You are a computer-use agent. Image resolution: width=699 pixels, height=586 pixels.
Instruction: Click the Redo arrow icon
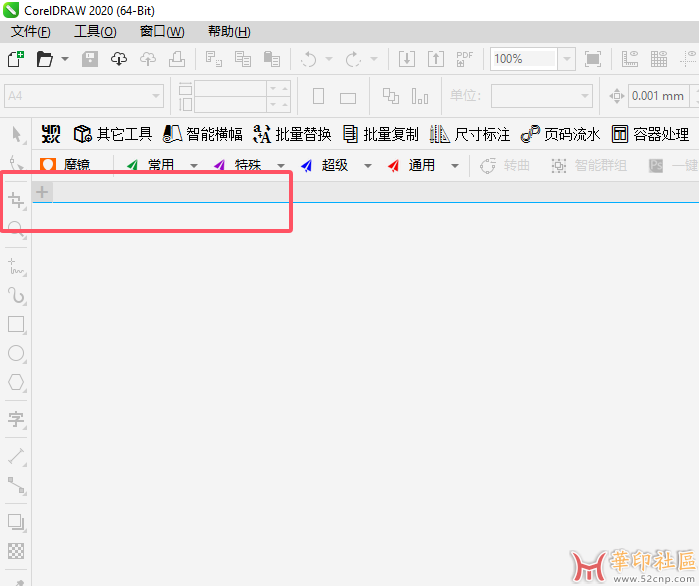pyautogui.click(x=353, y=59)
